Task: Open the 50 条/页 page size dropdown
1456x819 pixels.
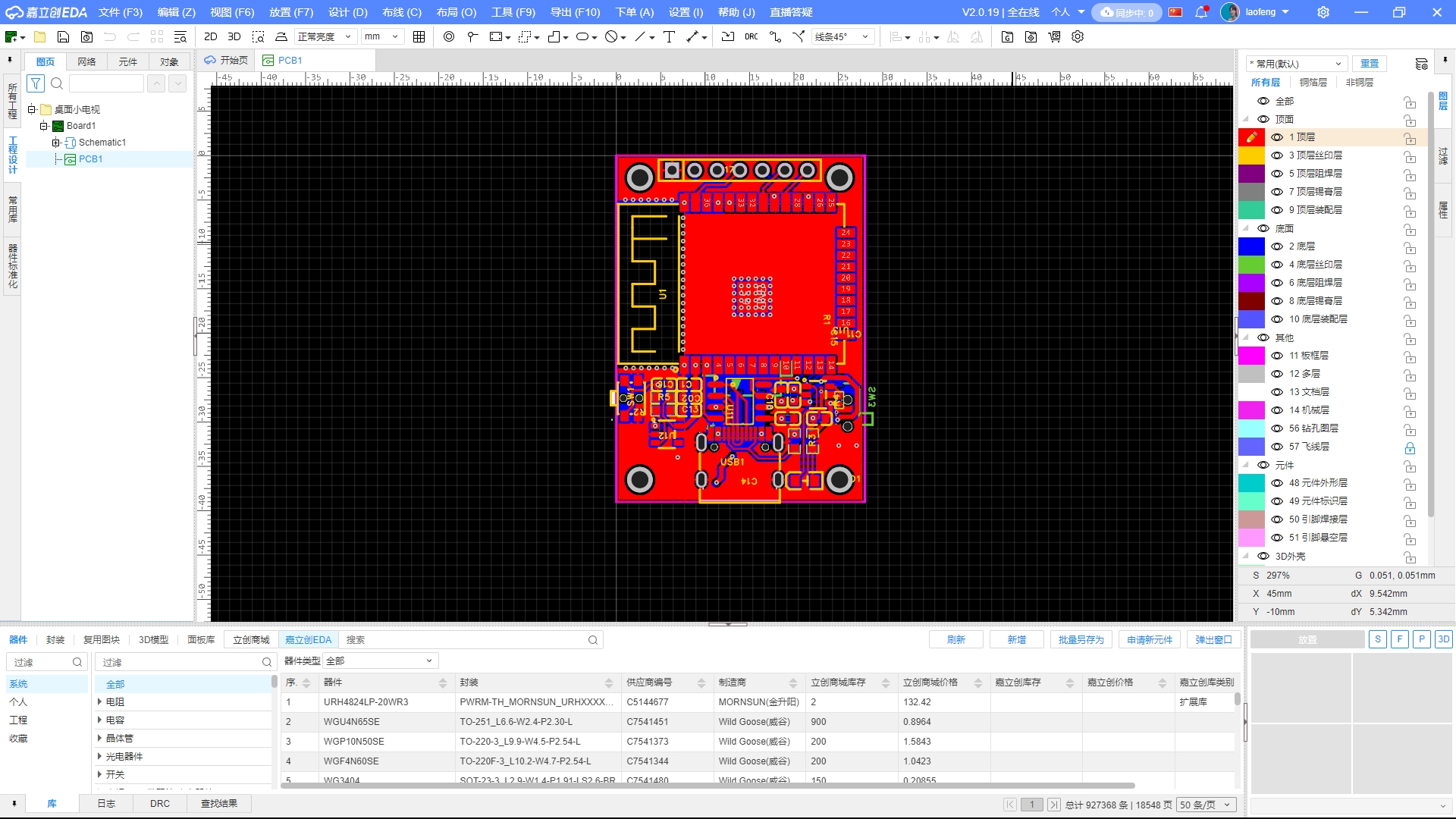Action: (x=1207, y=805)
